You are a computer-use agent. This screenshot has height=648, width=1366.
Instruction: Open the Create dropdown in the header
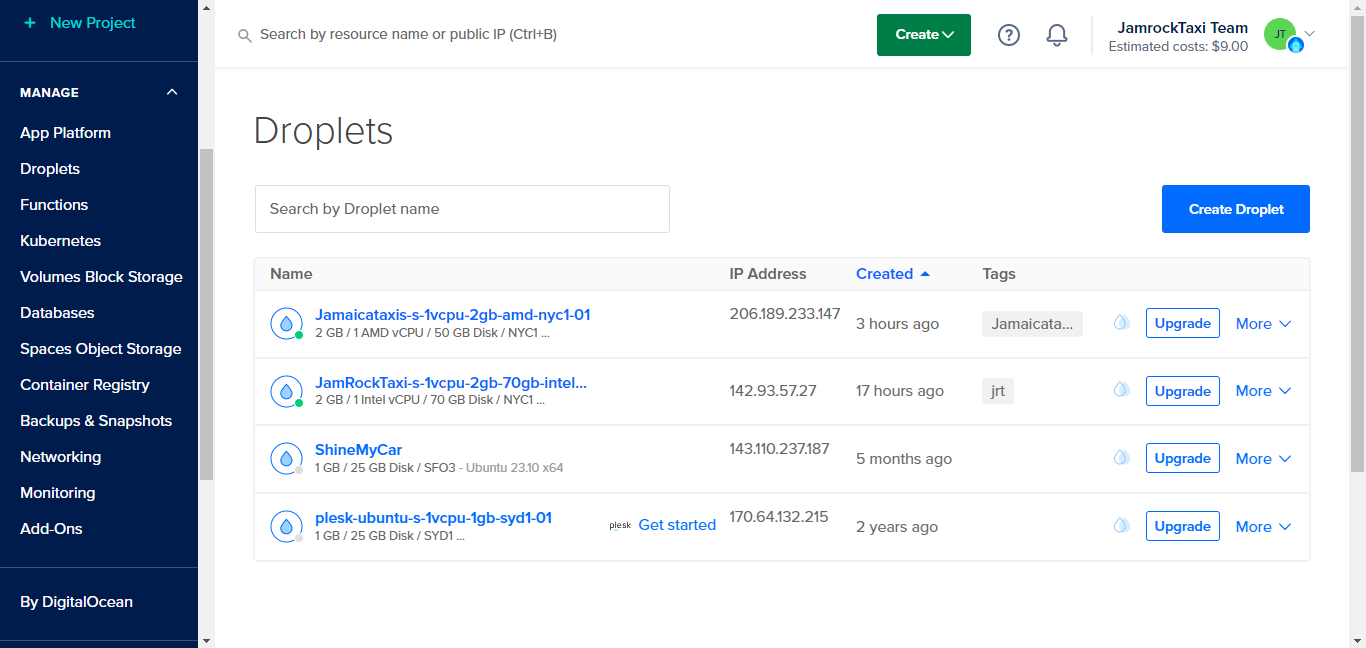924,35
